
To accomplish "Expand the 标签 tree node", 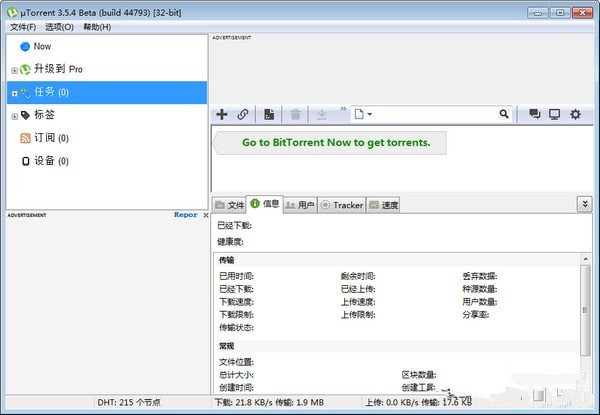I will 15,116.
